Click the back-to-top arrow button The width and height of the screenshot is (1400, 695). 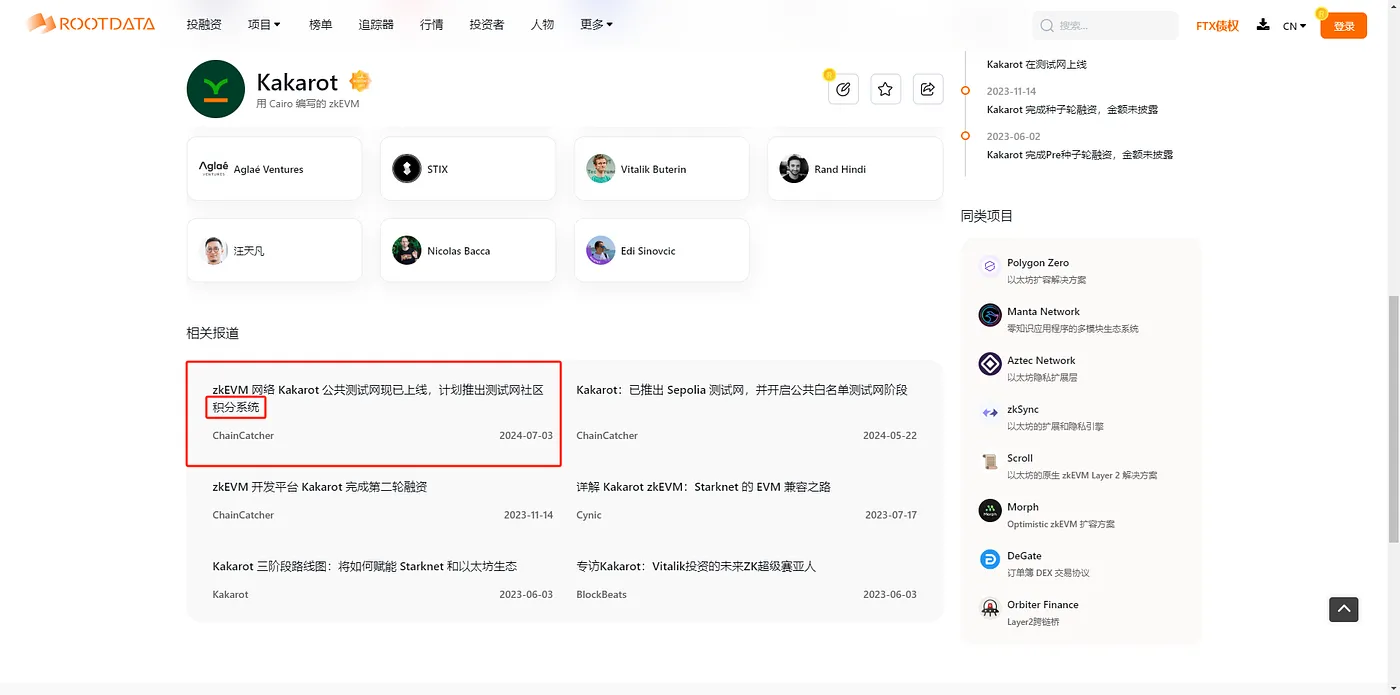1343,608
